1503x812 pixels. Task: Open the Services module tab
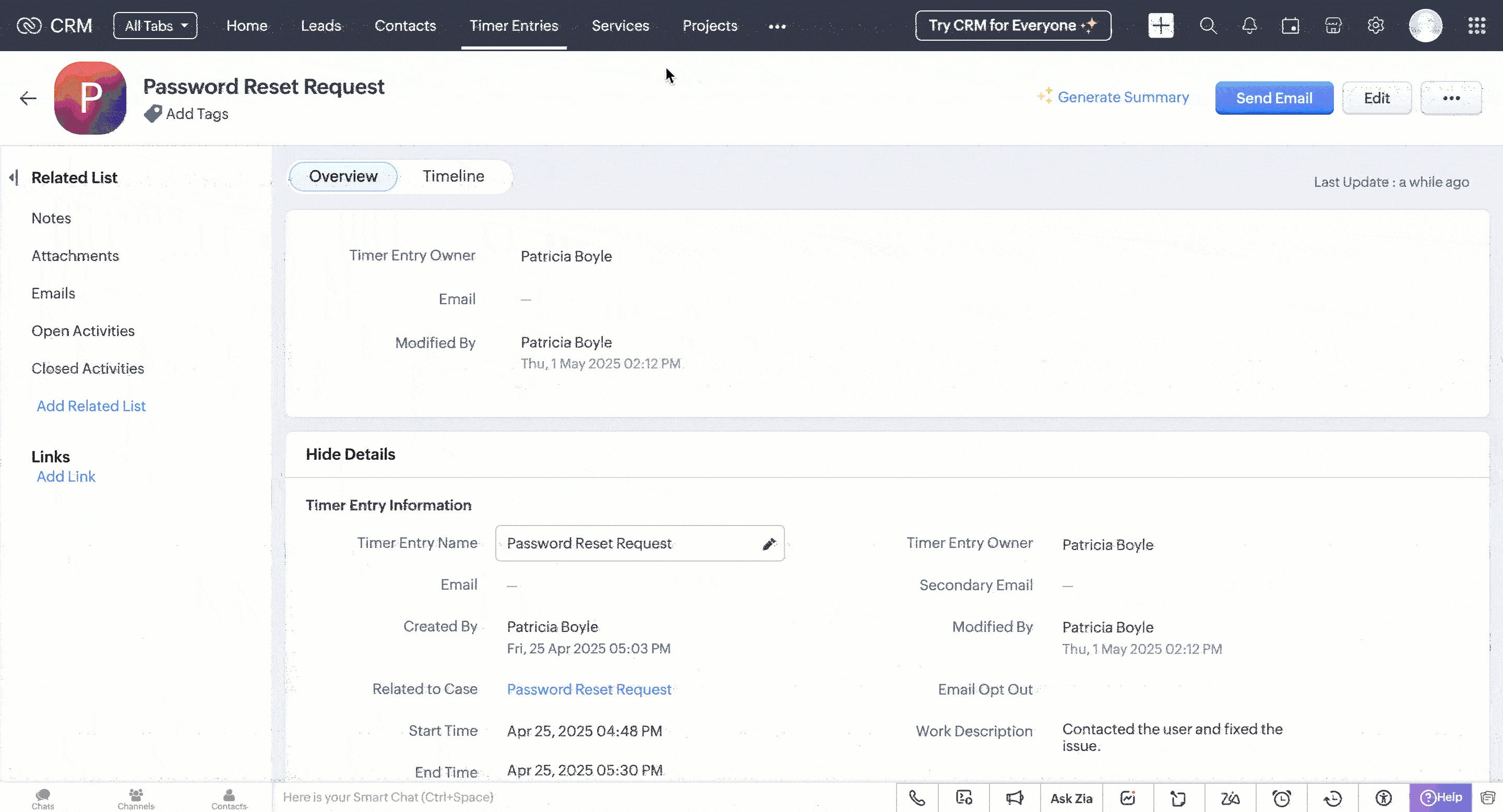pos(620,26)
